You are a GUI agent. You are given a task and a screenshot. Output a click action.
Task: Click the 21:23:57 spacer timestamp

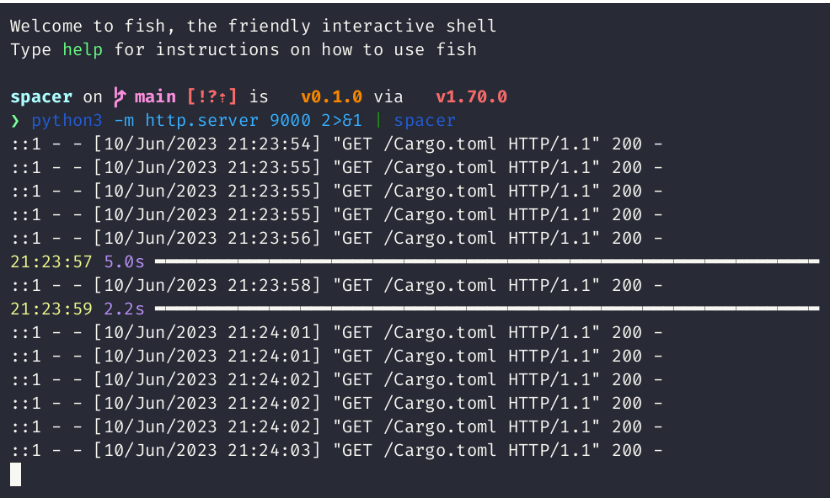click(52, 262)
